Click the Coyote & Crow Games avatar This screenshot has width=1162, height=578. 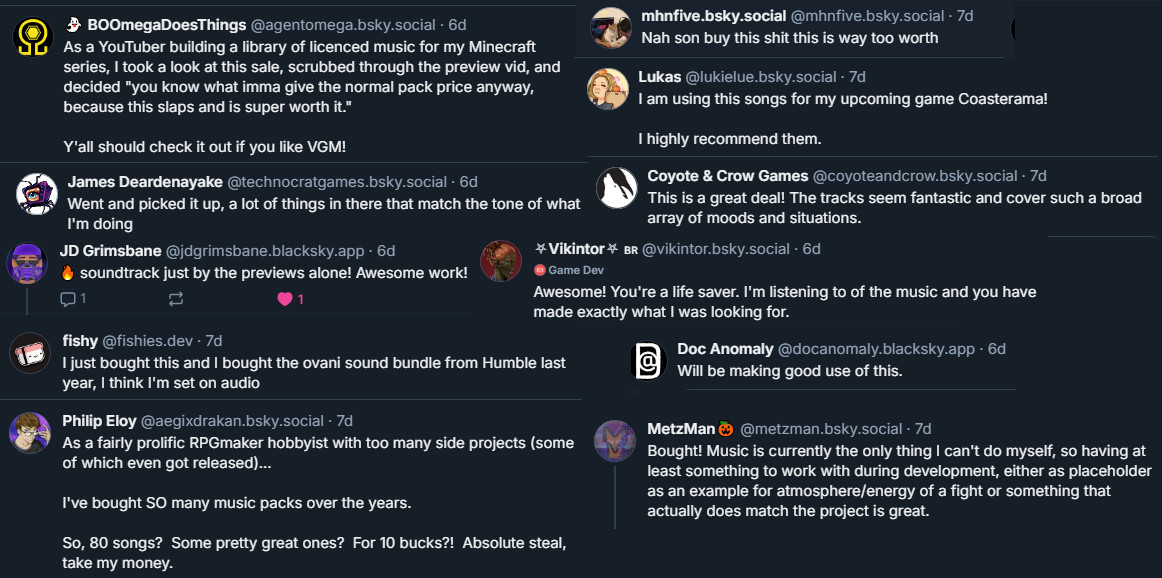(617, 187)
